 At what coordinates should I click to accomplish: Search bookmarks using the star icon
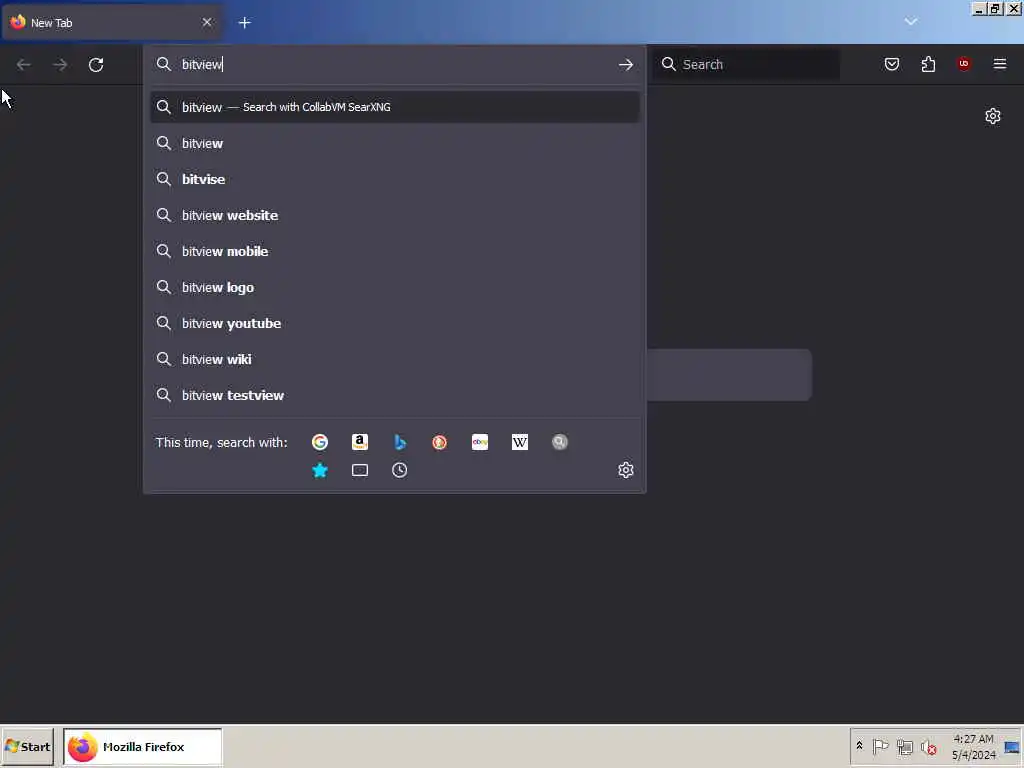pyautogui.click(x=319, y=470)
